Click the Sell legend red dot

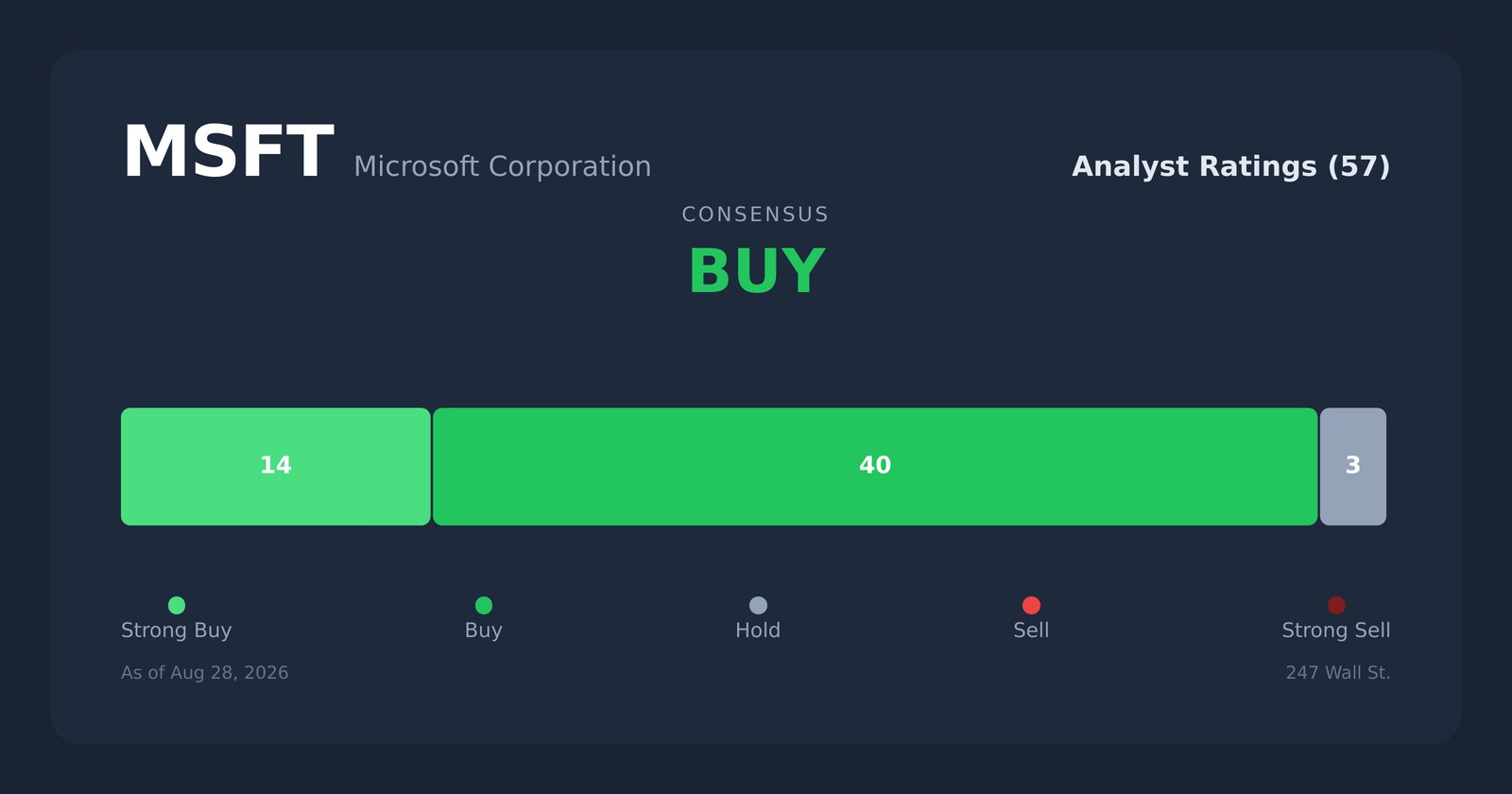tap(1031, 605)
